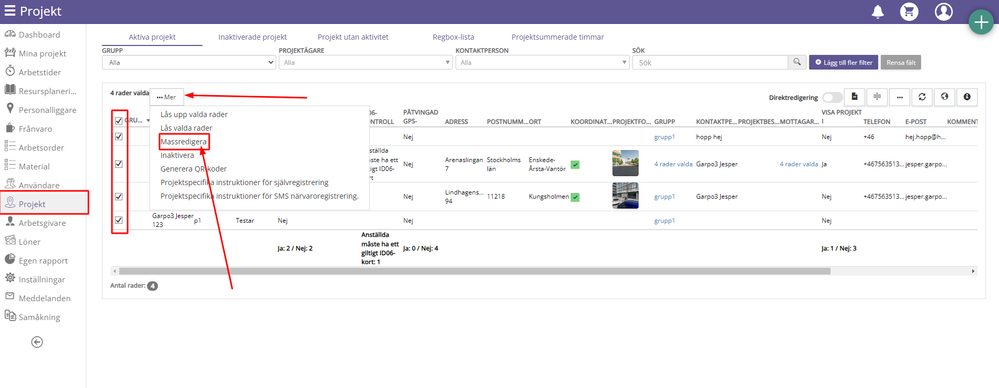Open the user profile icon
Screen dimensions: 999x388
point(943,11)
